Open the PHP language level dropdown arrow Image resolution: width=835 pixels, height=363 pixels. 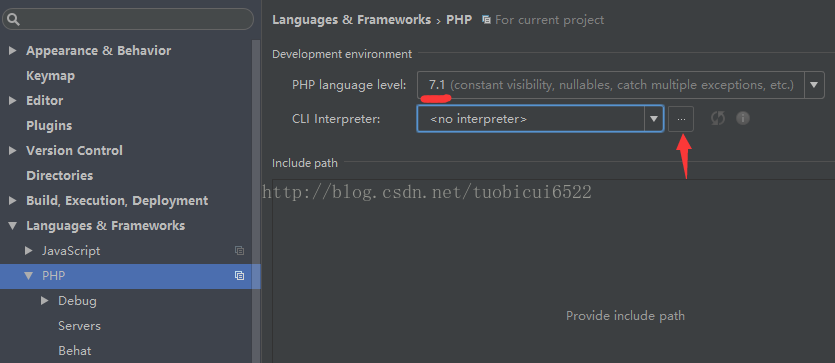tap(814, 85)
